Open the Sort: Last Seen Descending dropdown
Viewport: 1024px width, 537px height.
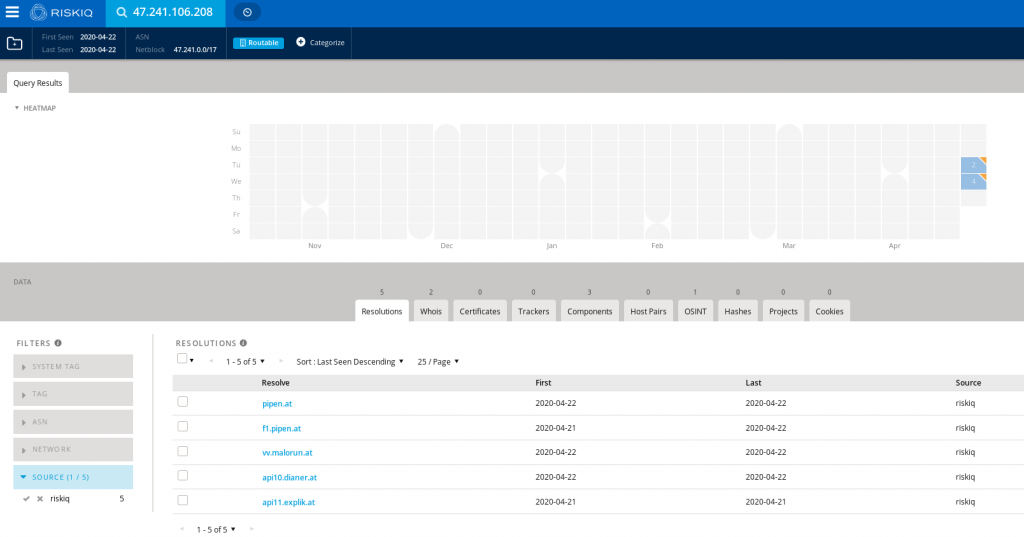coord(350,361)
